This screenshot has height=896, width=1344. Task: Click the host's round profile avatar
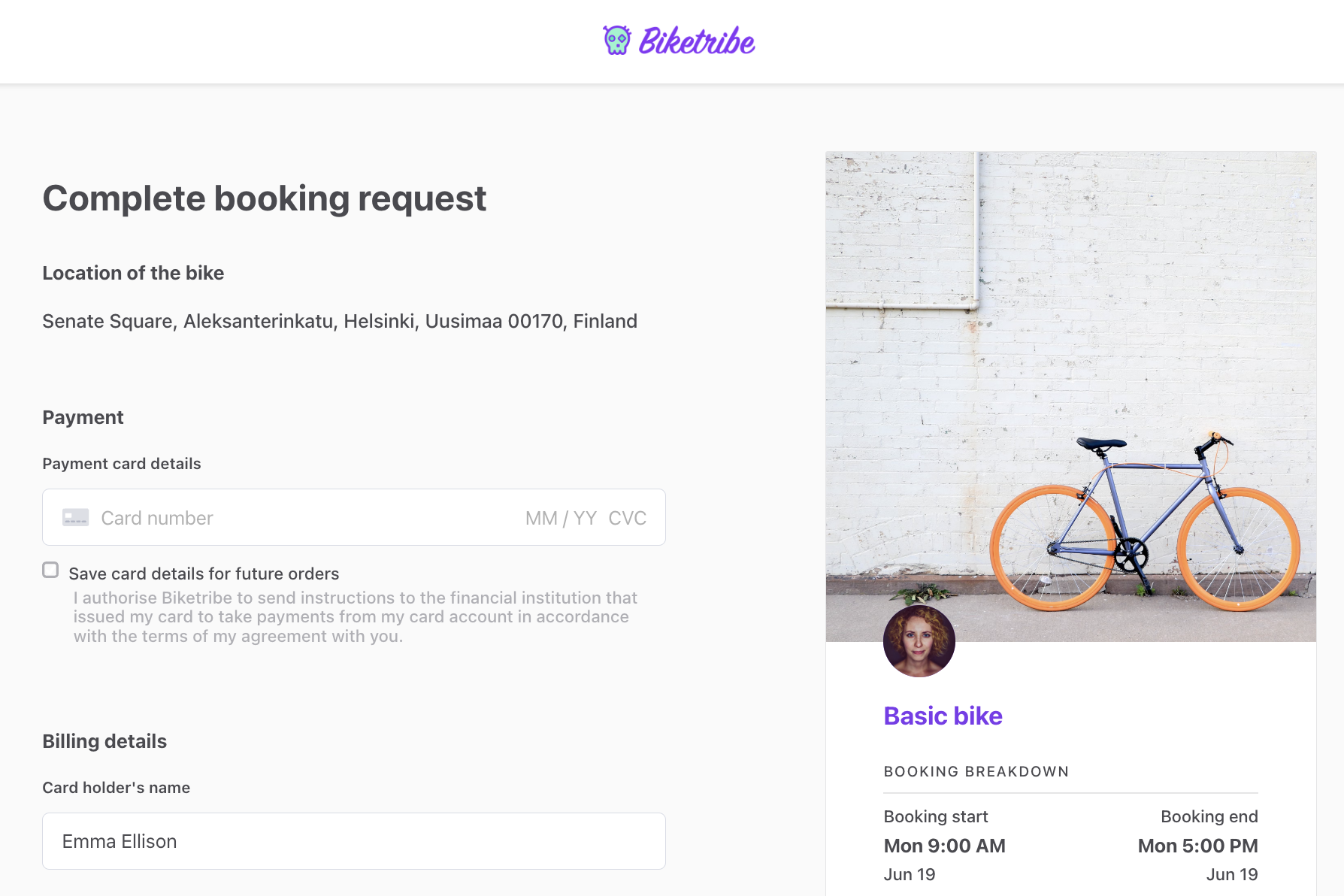(x=919, y=641)
